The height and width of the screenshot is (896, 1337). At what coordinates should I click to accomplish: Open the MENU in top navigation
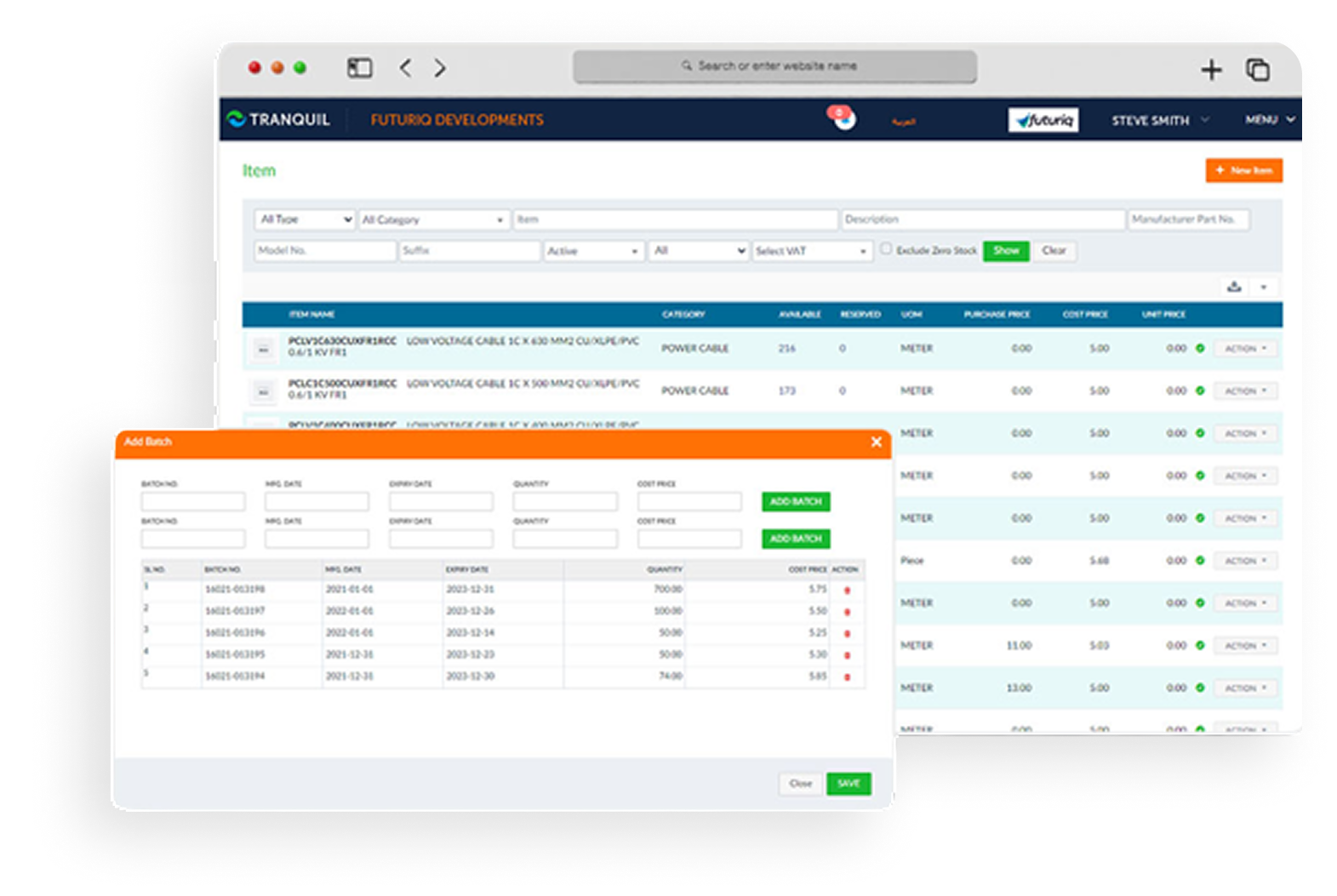[1269, 120]
